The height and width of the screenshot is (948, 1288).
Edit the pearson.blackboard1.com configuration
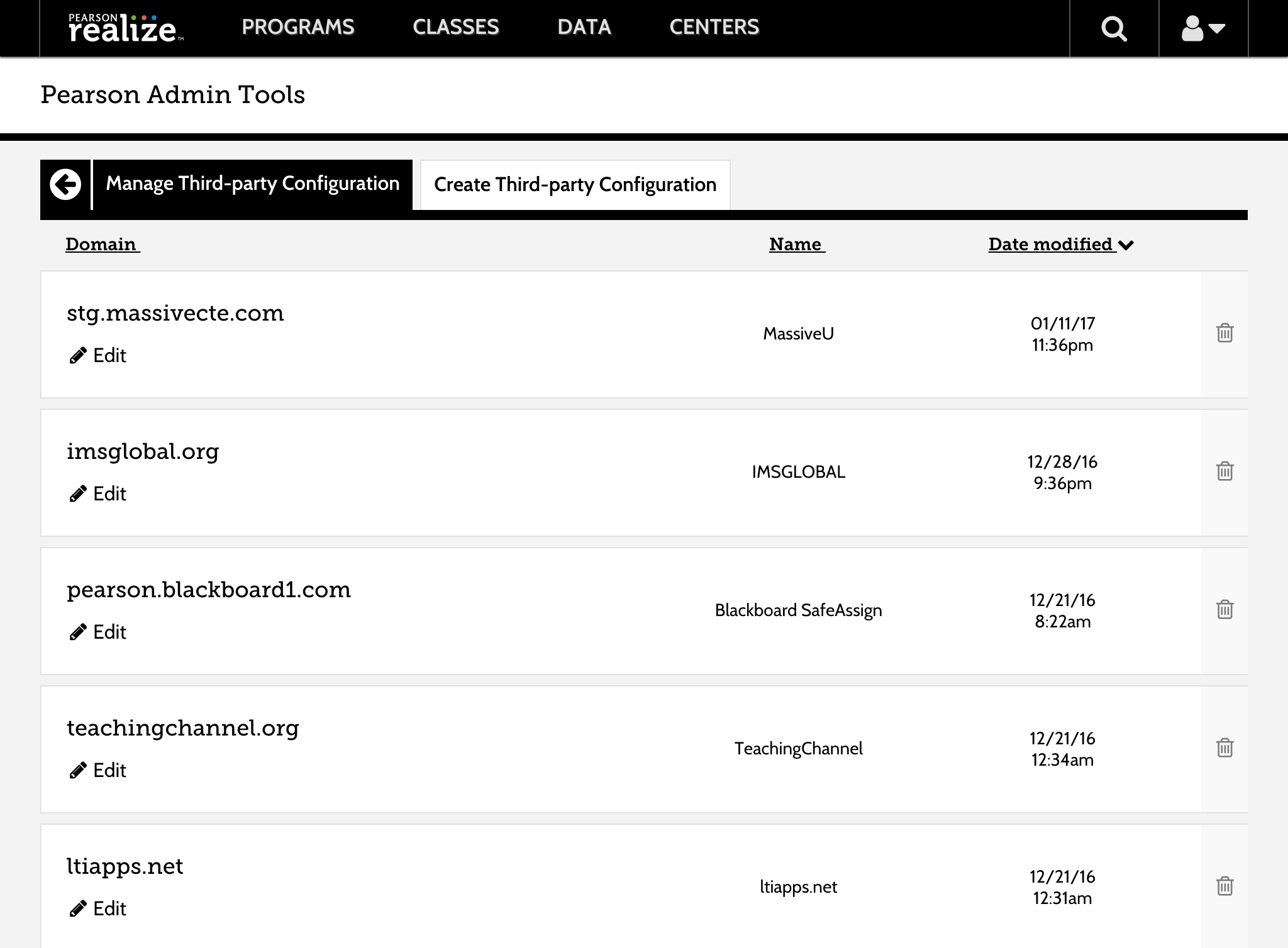coord(99,632)
